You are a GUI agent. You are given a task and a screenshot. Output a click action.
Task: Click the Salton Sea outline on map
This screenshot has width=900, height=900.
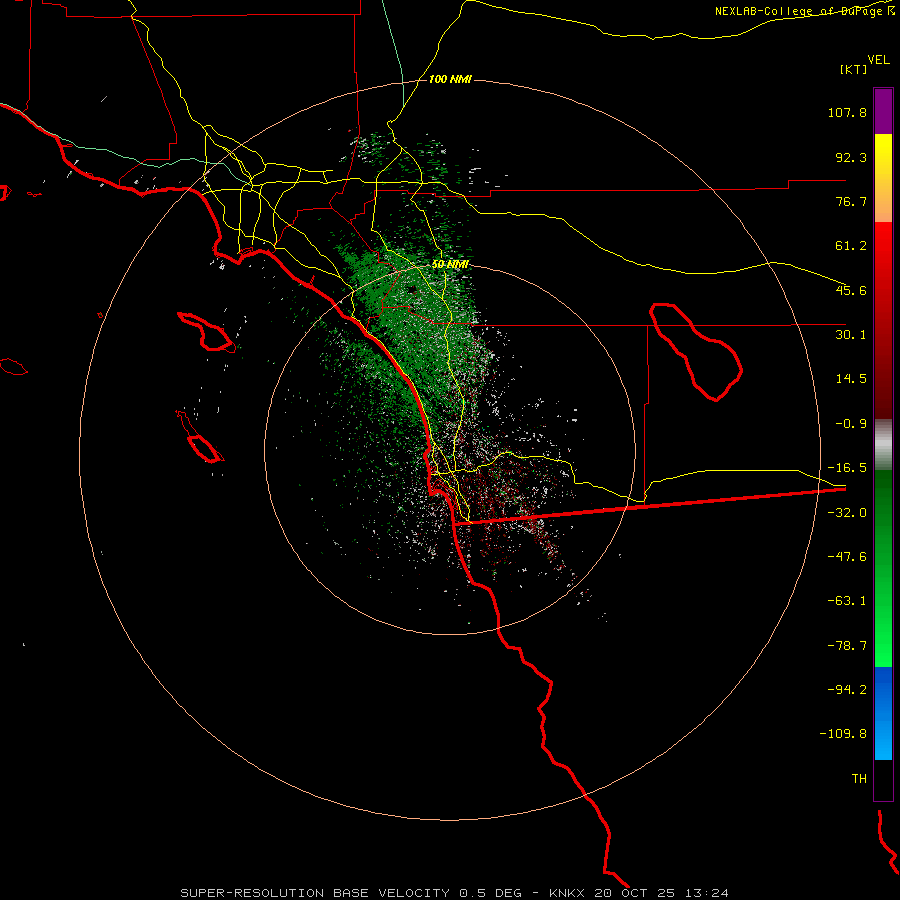coord(696,351)
